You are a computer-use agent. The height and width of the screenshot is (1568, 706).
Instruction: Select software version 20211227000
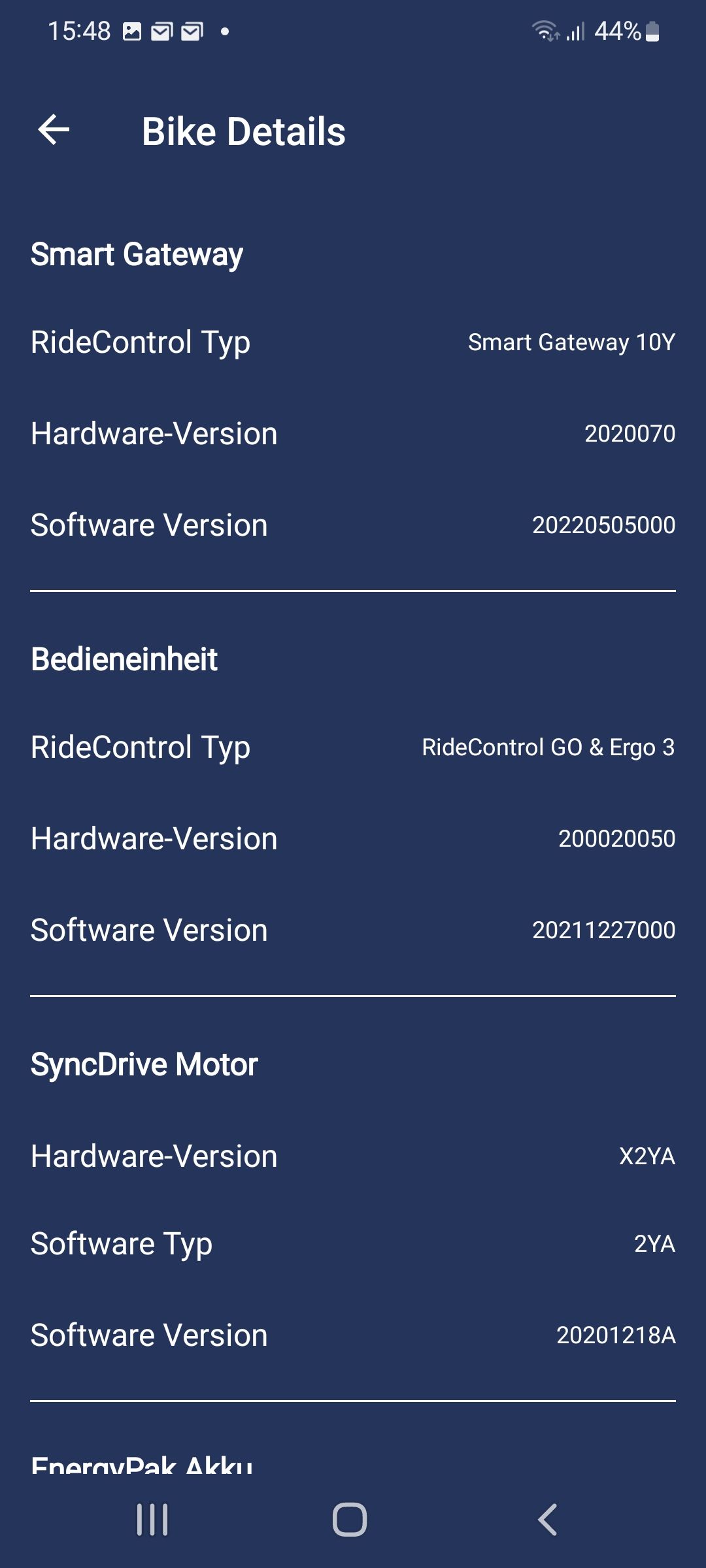tap(603, 930)
